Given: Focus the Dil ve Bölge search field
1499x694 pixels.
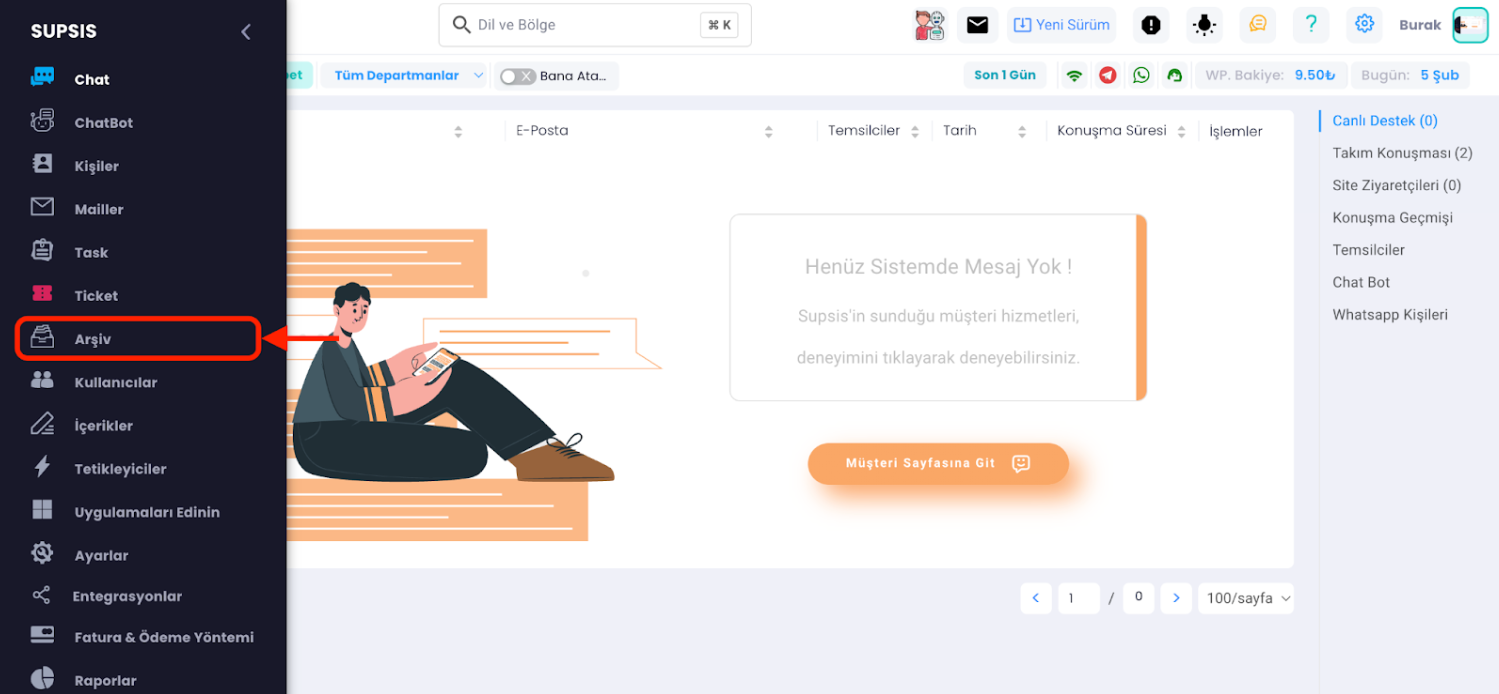Looking at the screenshot, I should point(595,25).
